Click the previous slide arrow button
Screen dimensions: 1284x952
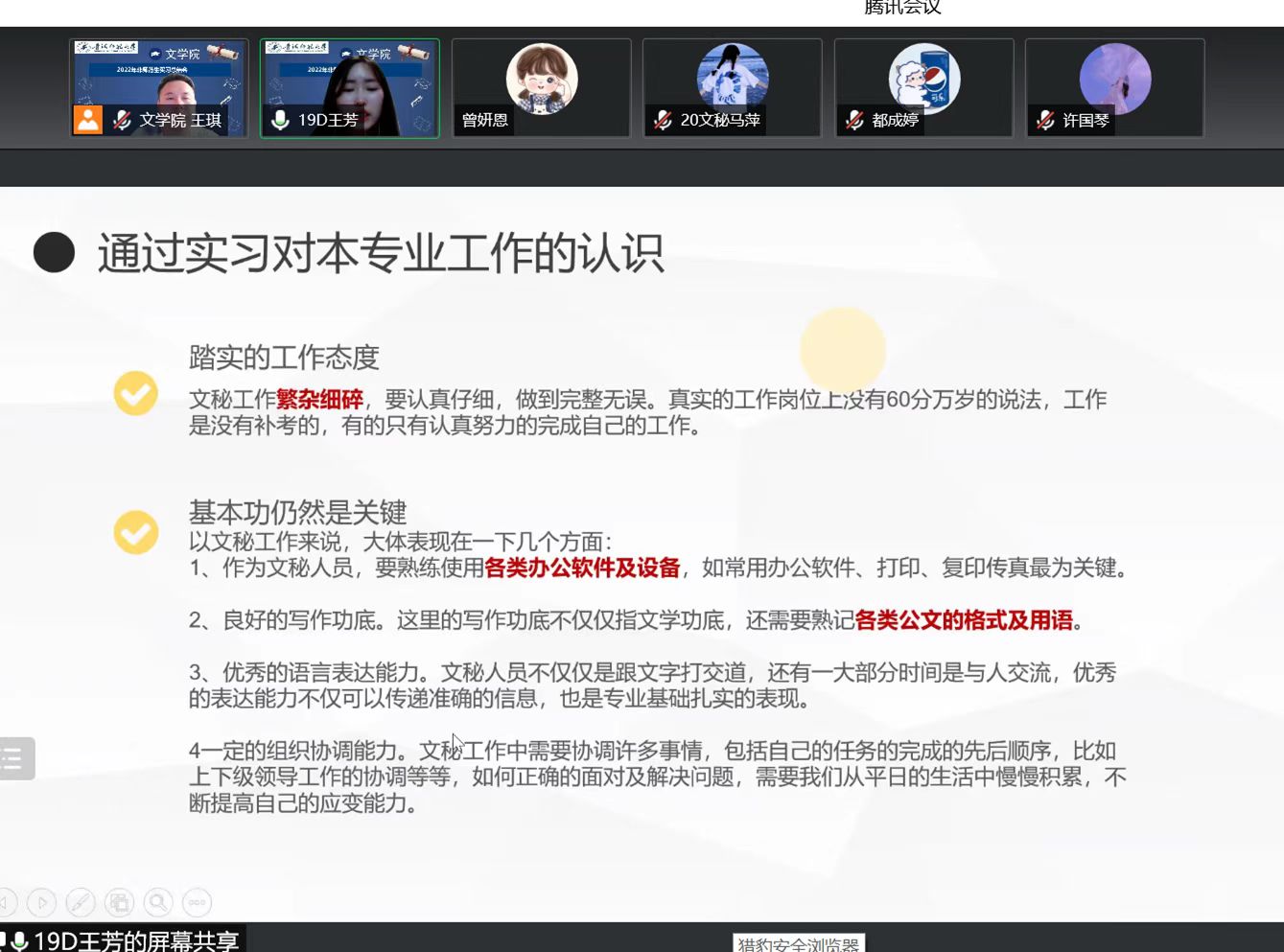[6, 902]
